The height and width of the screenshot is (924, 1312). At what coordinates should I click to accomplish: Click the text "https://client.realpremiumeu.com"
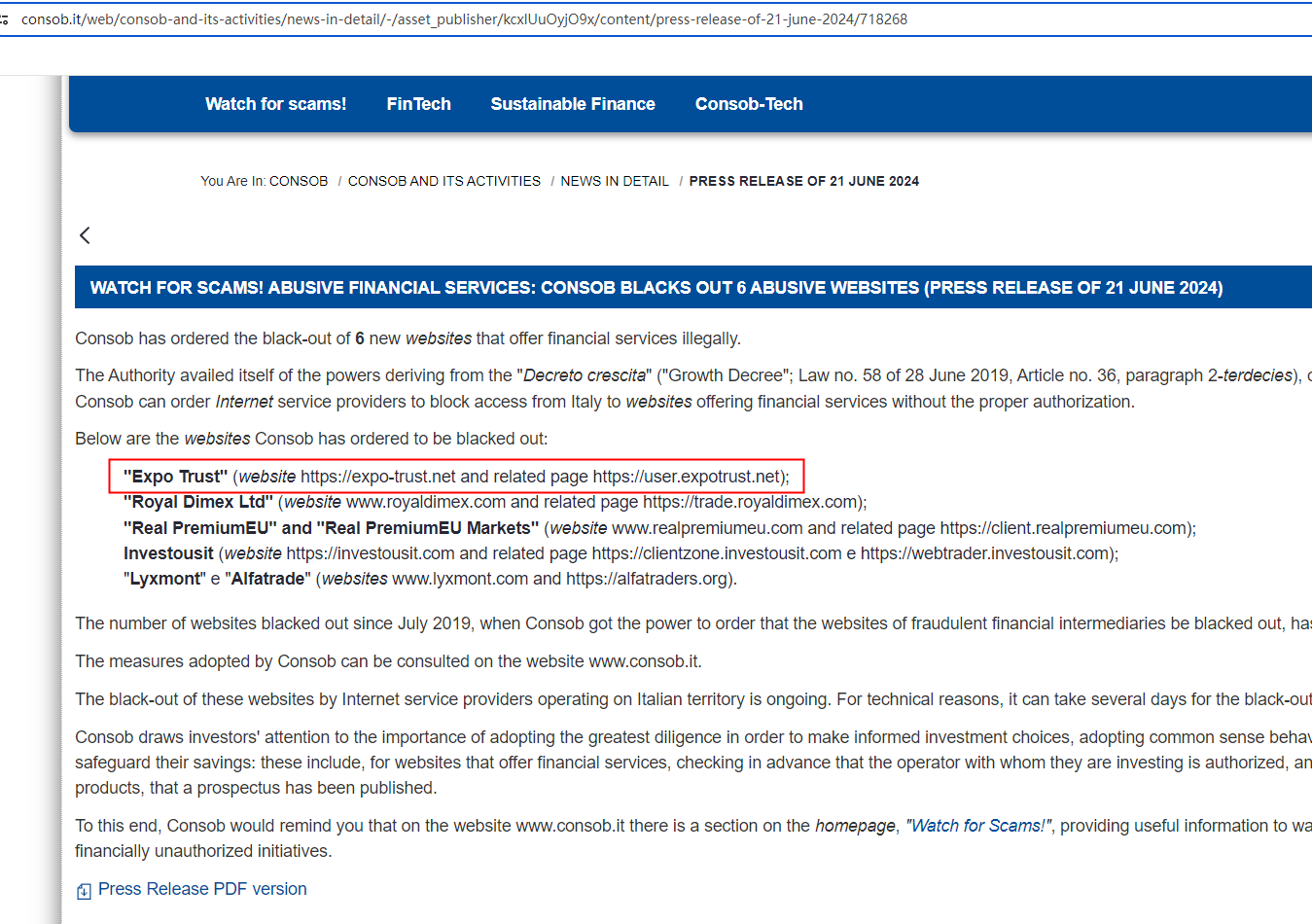(1063, 528)
